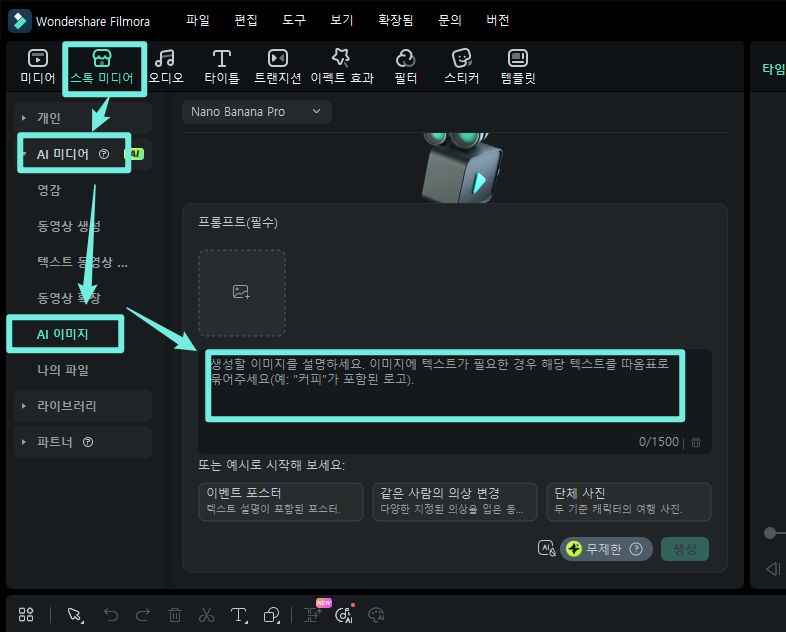Click the 생성 button
The image size is (786, 632).
(685, 549)
